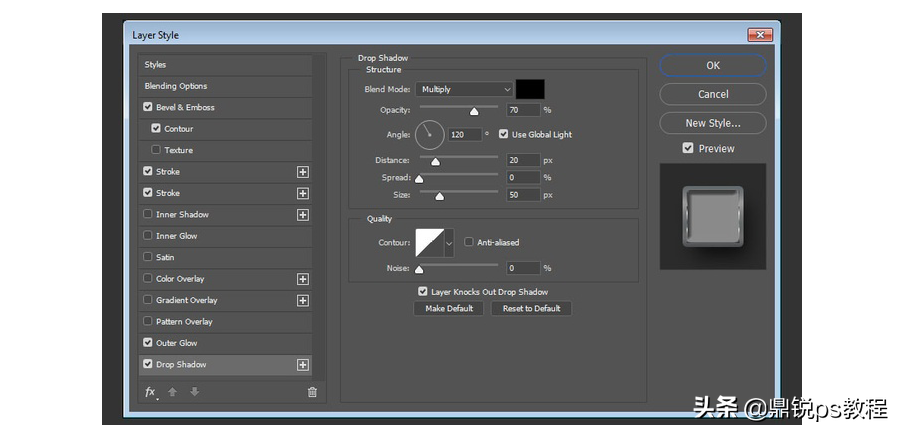This screenshot has height=433, width=900.
Task: Open the black shadow color swatch
Action: [530, 90]
